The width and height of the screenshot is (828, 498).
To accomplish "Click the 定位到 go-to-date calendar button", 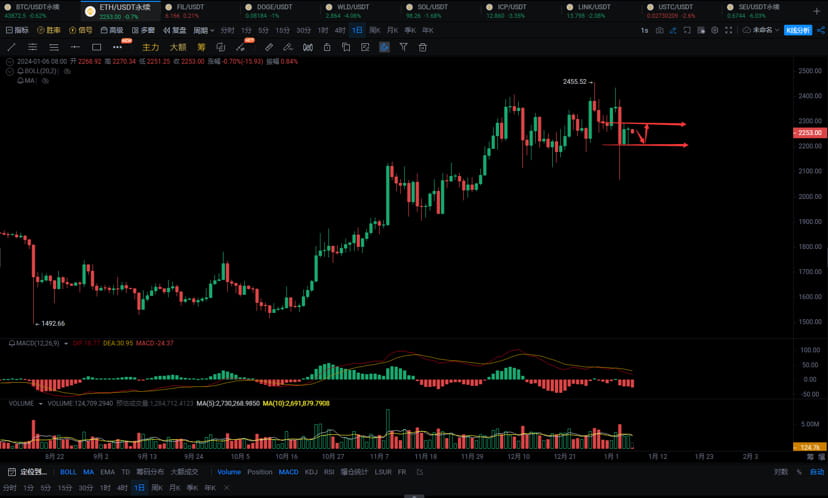I will pyautogui.click(x=27, y=472).
